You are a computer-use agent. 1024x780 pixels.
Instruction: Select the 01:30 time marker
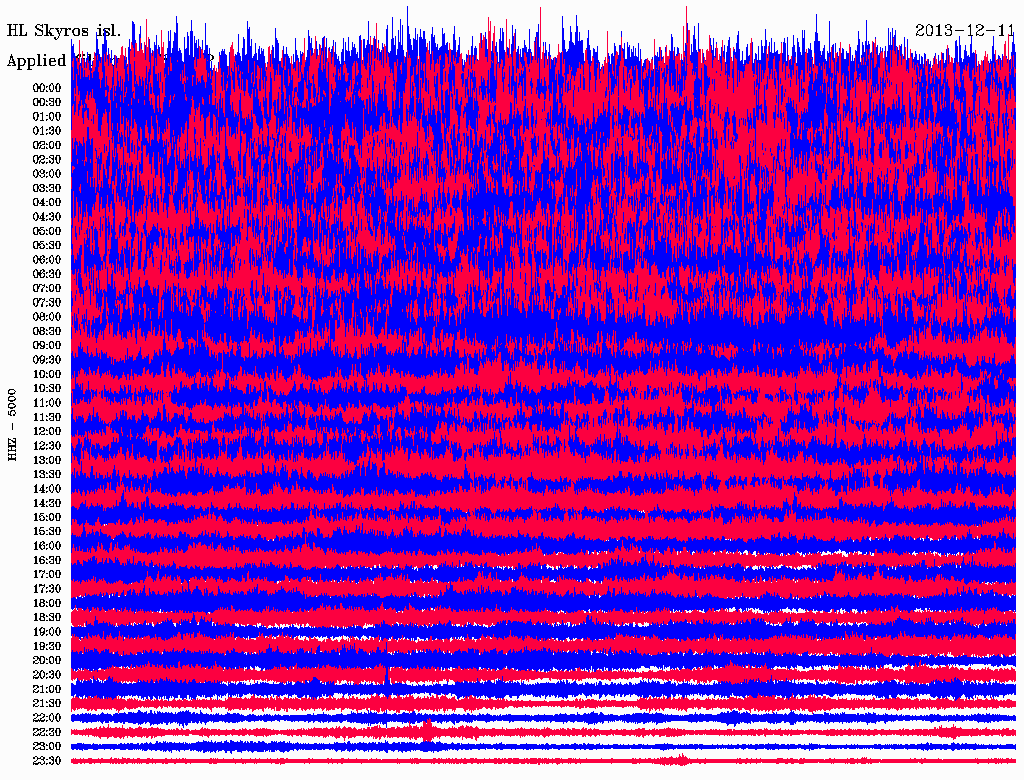(47, 130)
